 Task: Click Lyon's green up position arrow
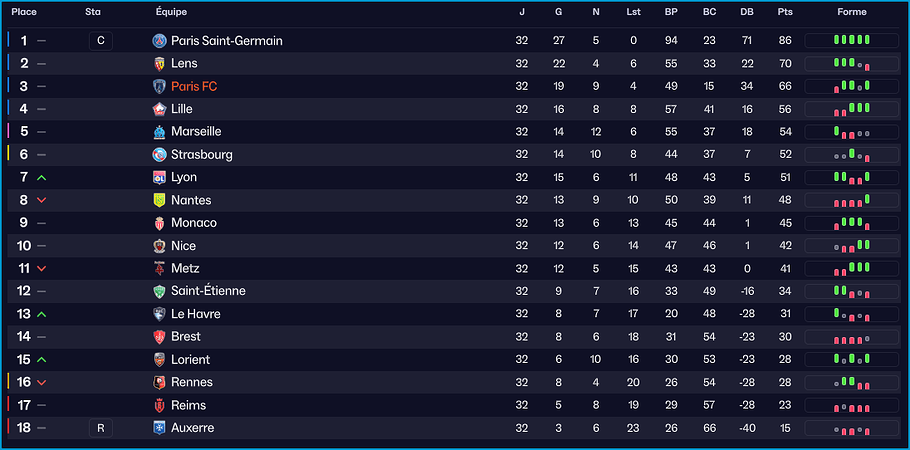pos(42,177)
